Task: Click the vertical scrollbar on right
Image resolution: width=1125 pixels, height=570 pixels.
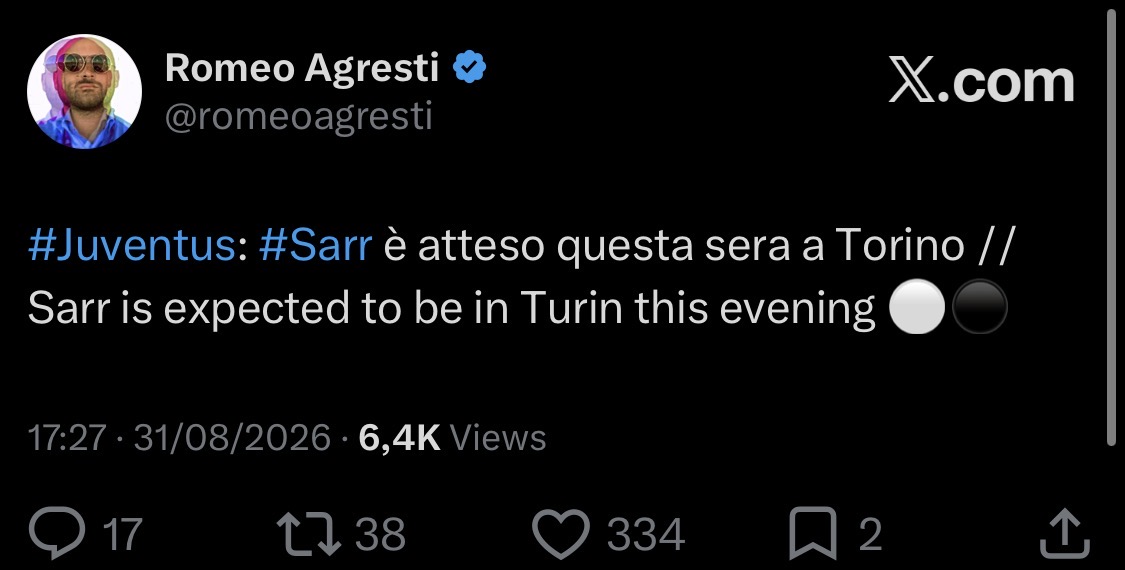Action: [x=1111, y=230]
